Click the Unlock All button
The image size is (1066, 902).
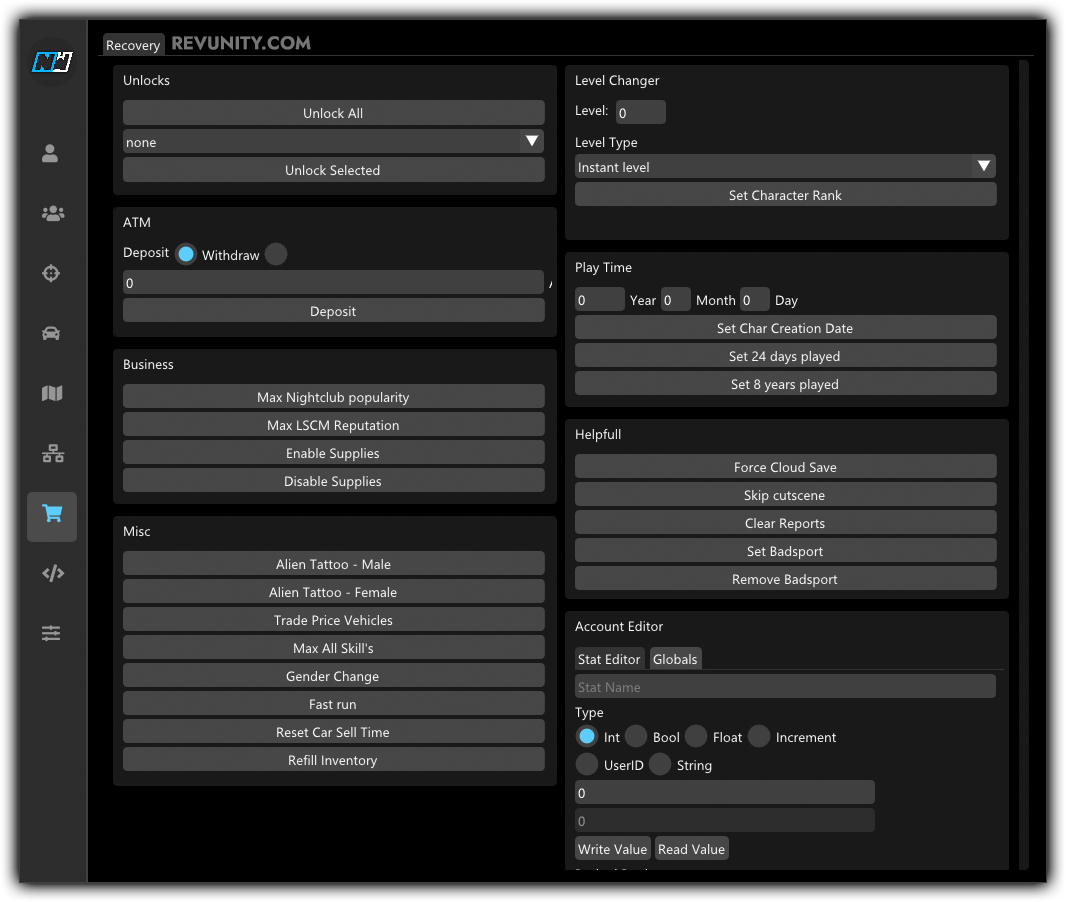333,113
